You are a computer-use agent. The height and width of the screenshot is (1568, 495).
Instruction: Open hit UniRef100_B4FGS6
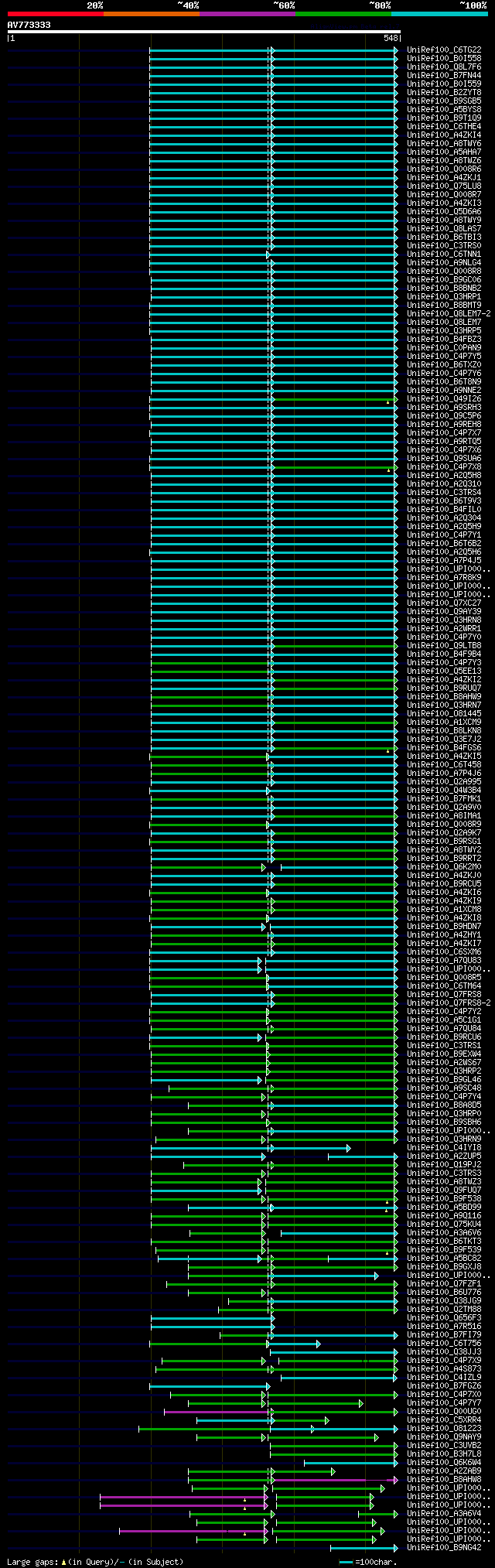444,748
